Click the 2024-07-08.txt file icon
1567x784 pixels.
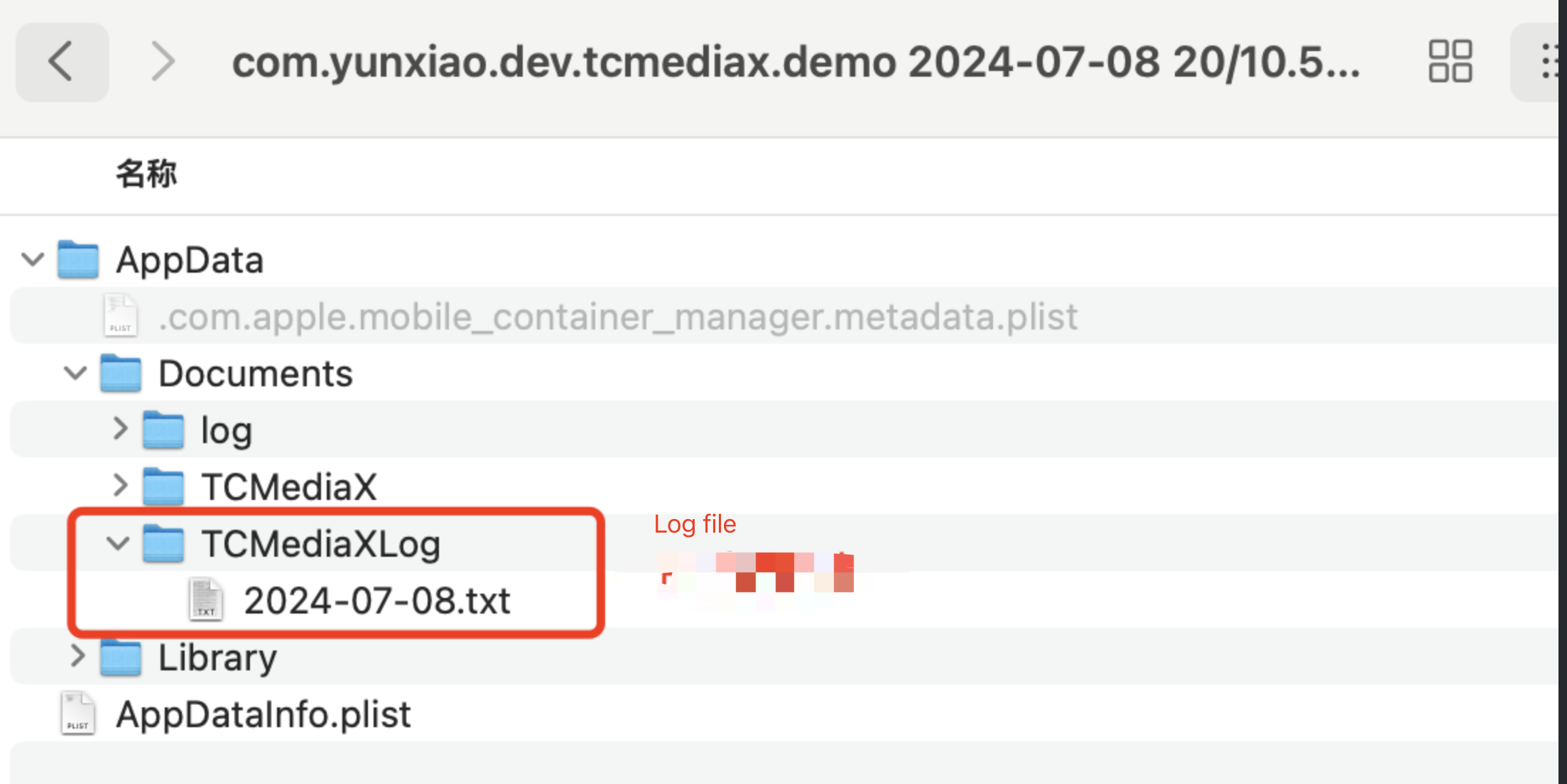coord(206,600)
